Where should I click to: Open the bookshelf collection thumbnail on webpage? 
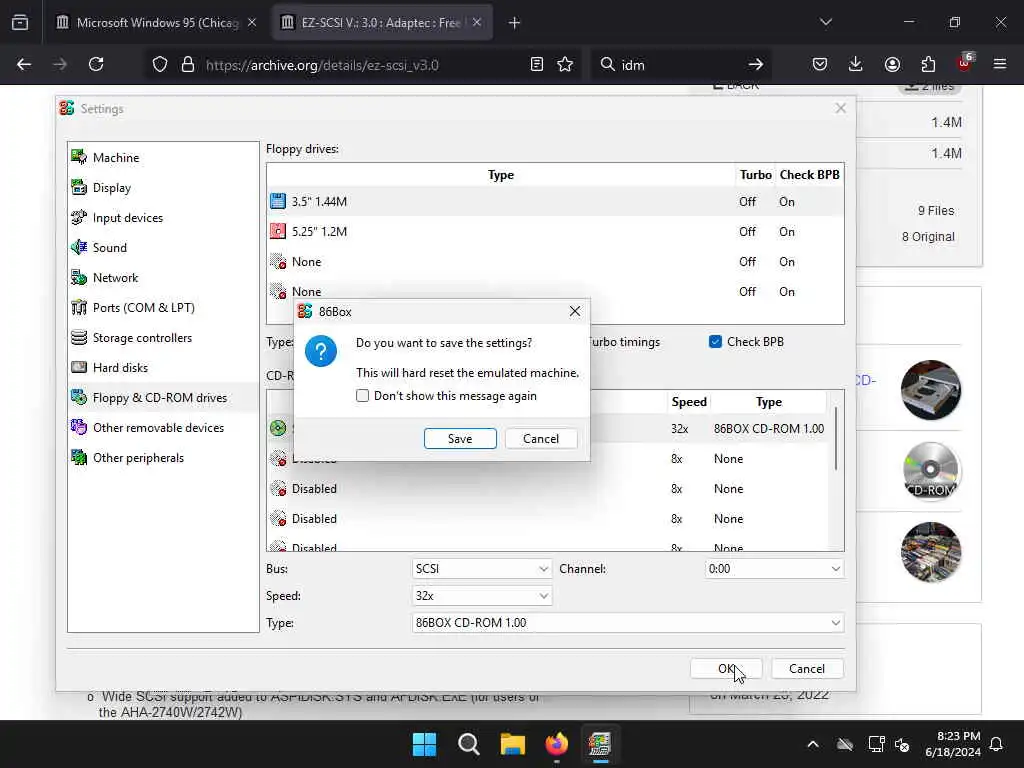click(931, 552)
